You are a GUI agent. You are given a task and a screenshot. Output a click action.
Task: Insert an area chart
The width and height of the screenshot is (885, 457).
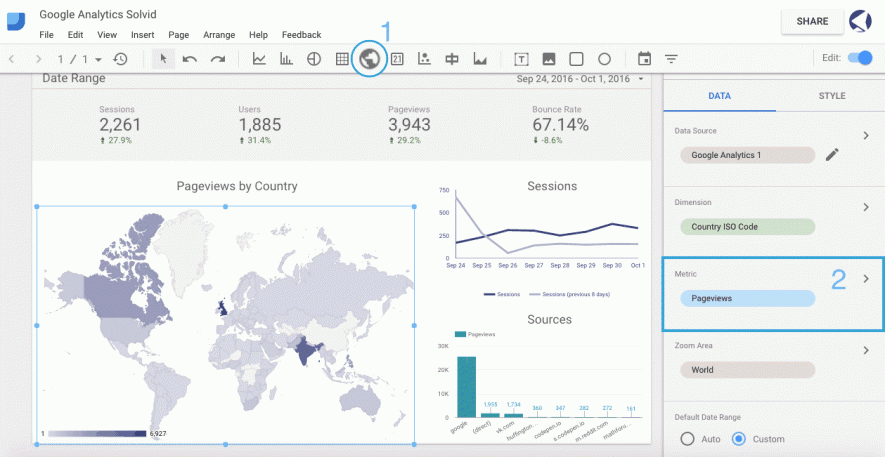point(480,59)
